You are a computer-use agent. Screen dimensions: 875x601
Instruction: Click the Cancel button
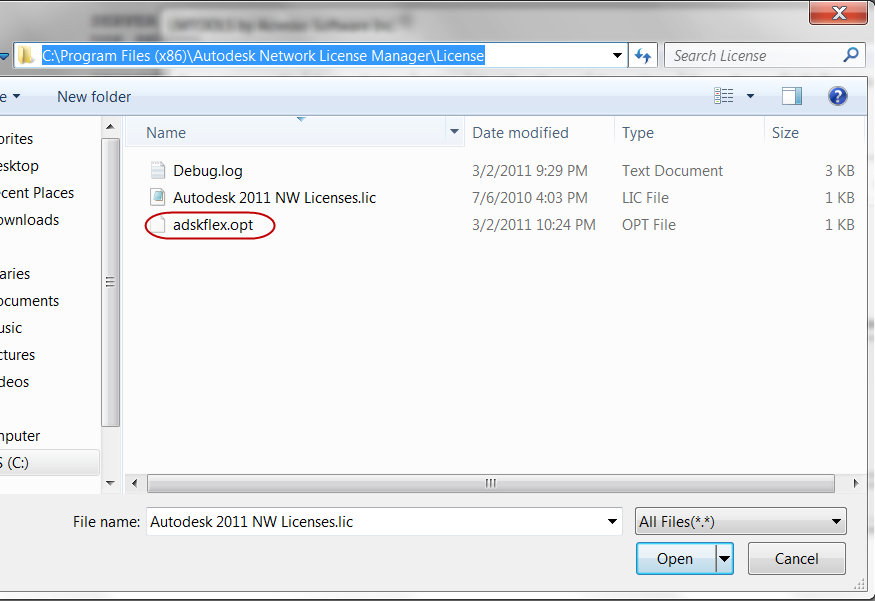point(796,559)
